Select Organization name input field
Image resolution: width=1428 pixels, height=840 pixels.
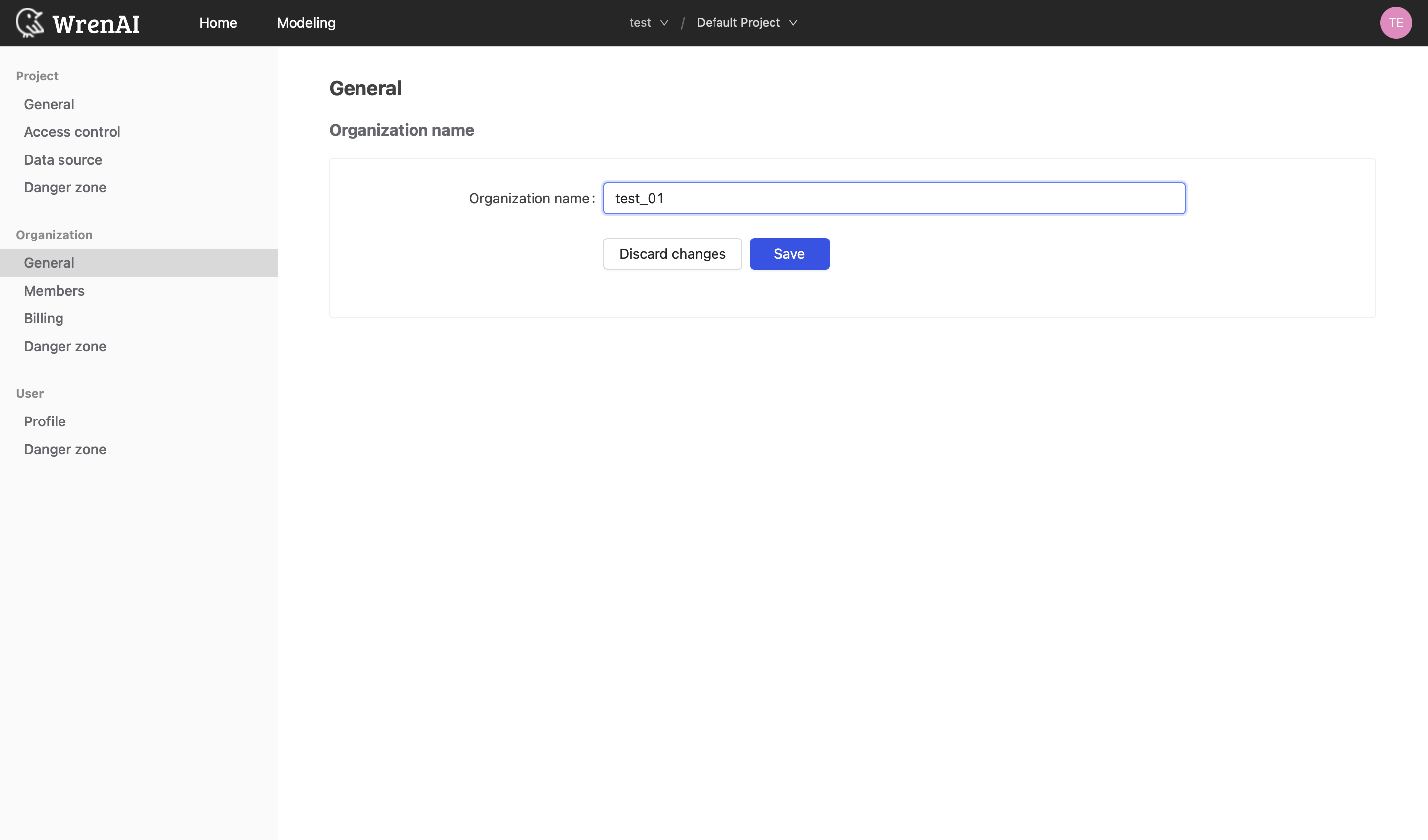pos(893,198)
